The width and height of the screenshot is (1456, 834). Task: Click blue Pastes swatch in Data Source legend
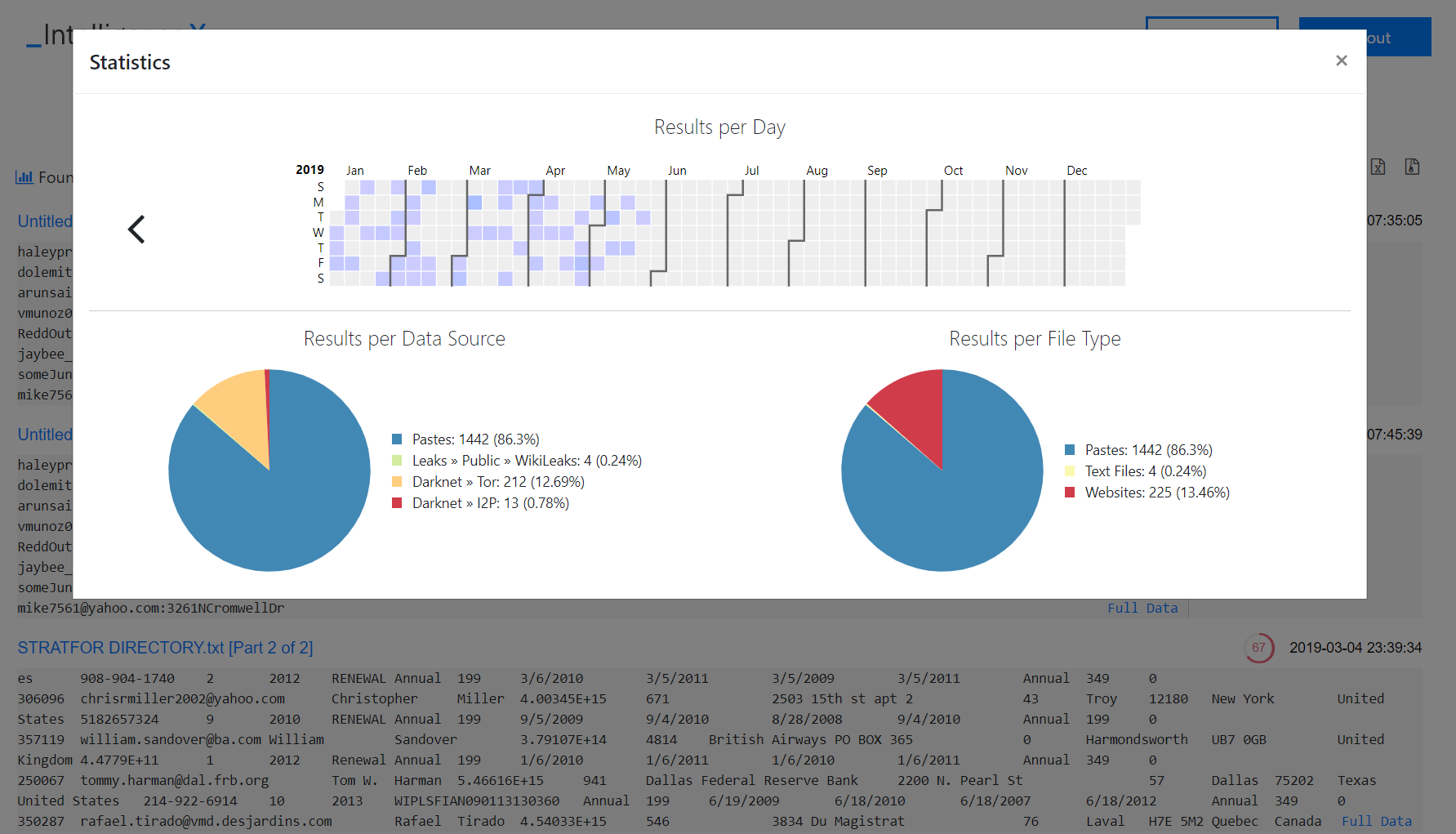pos(397,439)
